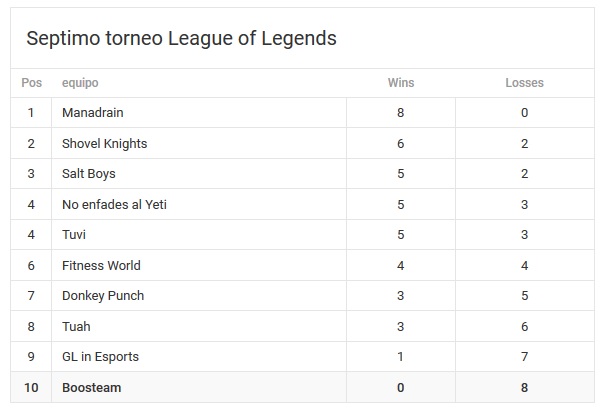Sort table by Losses column header
This screenshot has width=601, height=412.
coord(524,83)
